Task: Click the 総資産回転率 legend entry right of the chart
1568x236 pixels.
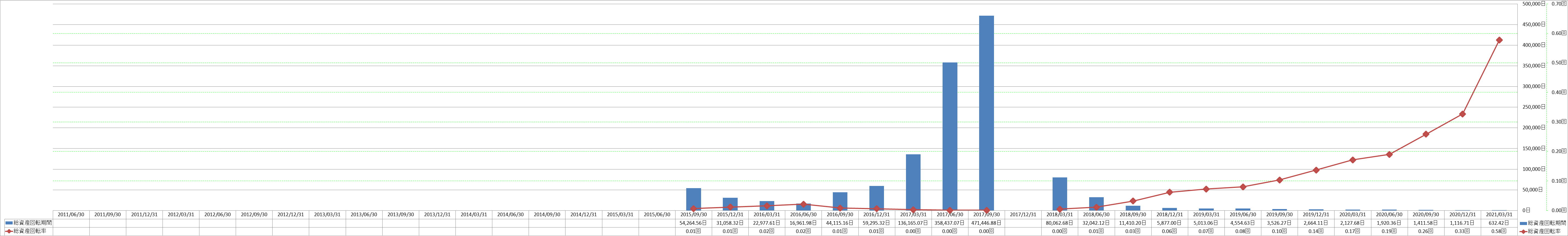Action: pos(1540,232)
